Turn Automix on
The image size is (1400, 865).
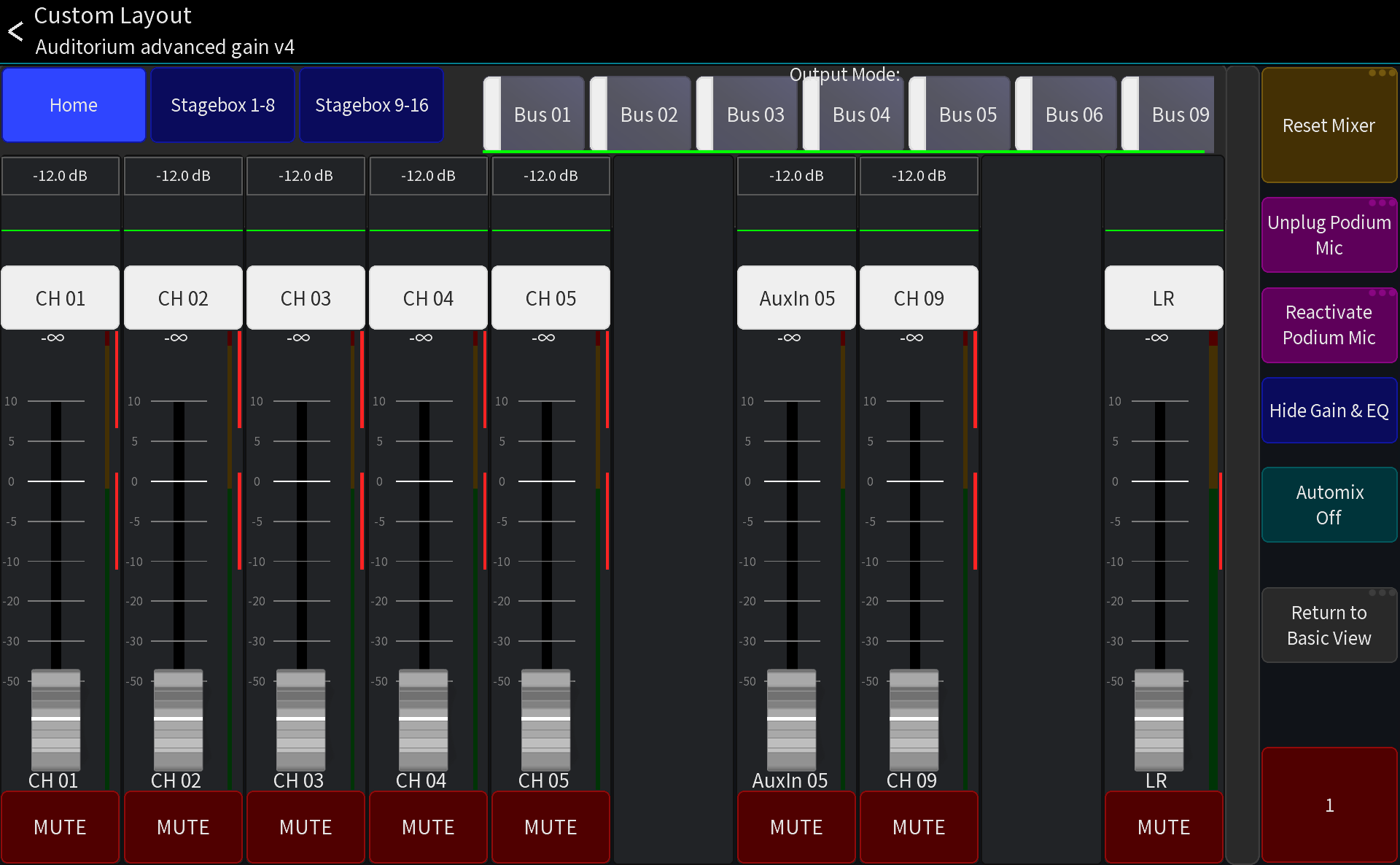pos(1329,505)
